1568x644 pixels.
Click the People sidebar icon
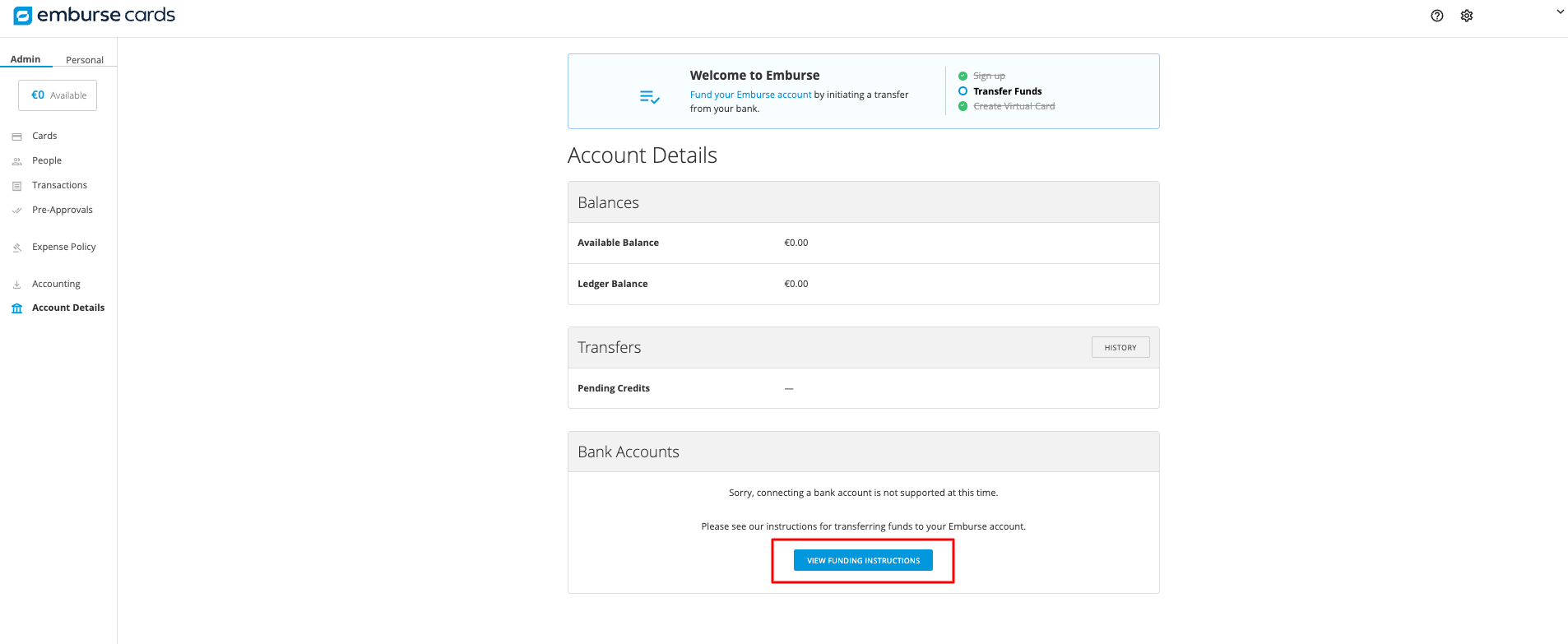pos(16,161)
